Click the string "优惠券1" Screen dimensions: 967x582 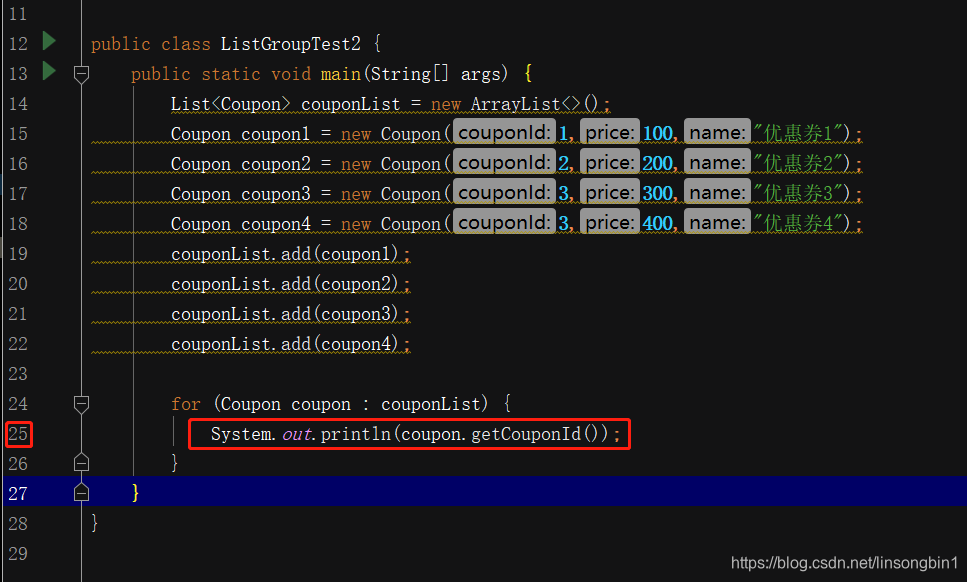(797, 133)
